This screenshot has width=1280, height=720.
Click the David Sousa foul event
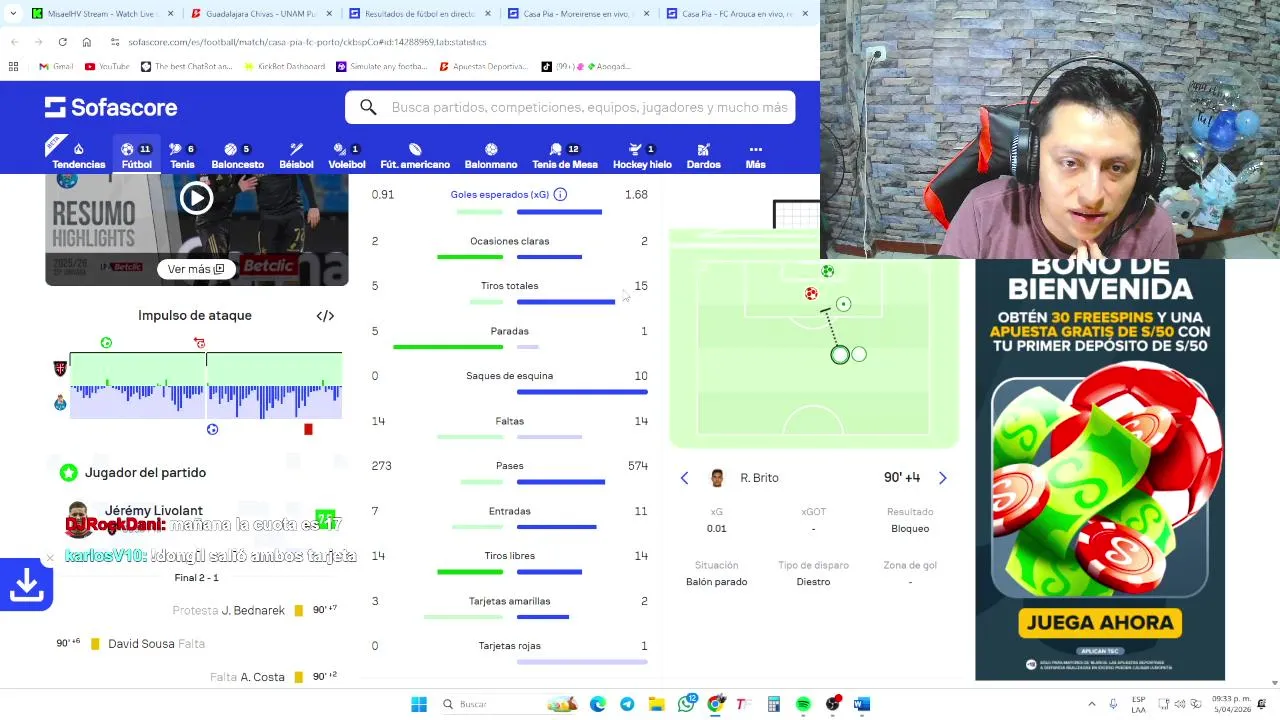coord(130,644)
